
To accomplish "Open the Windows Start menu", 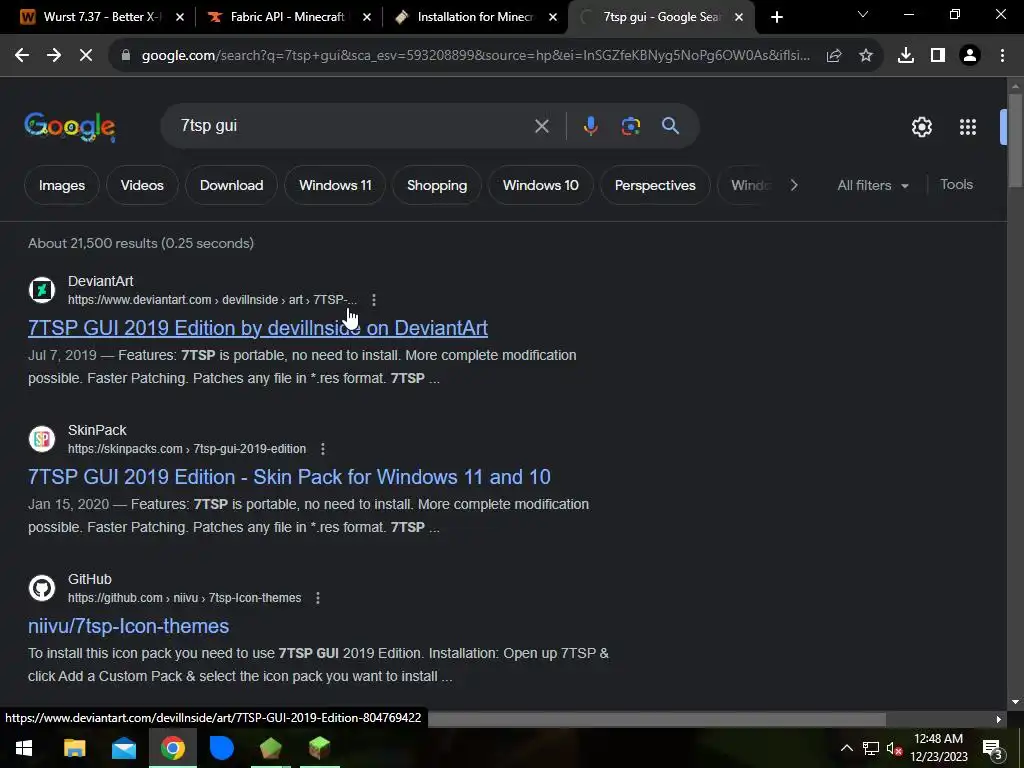I will tap(24, 748).
